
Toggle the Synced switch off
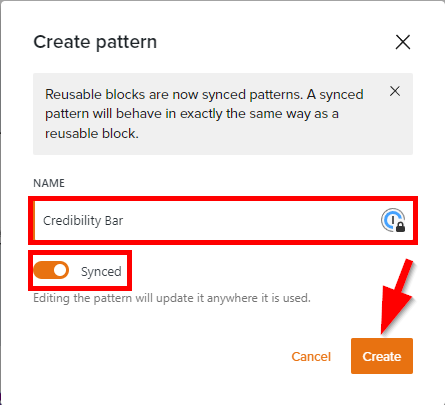[51, 270]
